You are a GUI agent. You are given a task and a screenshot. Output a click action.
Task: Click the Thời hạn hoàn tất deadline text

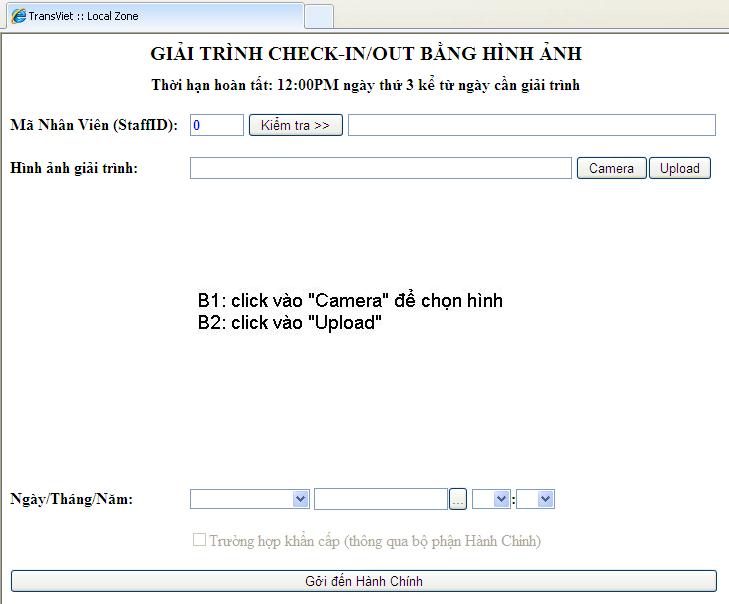click(x=365, y=85)
